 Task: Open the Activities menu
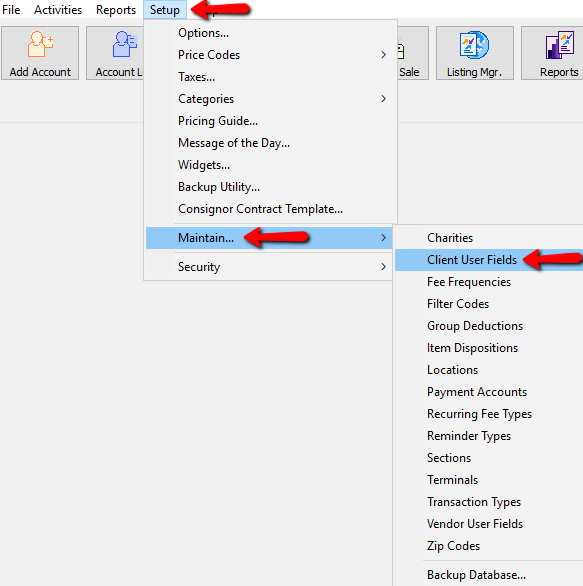click(x=58, y=10)
